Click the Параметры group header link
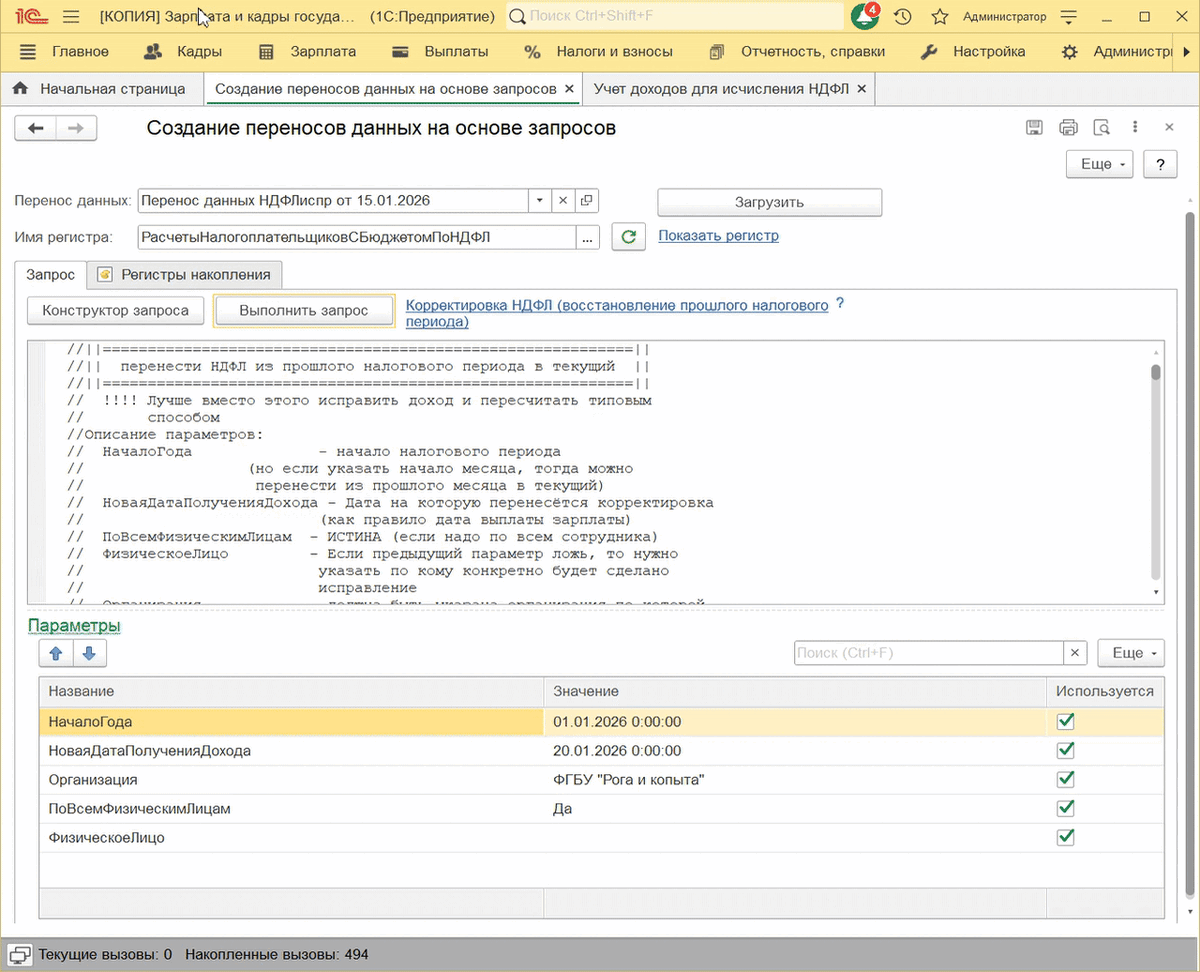1200x972 pixels. coord(75,626)
